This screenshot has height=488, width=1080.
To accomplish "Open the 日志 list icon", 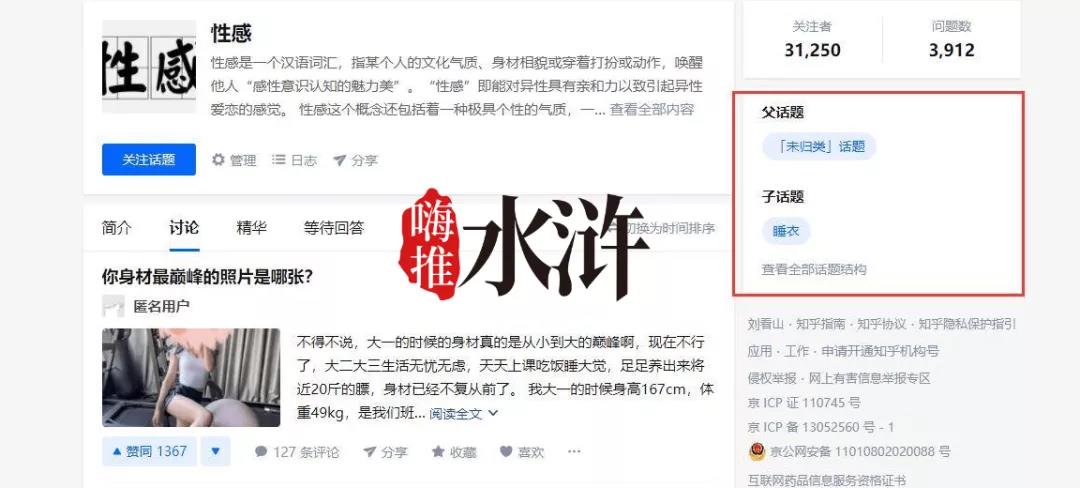I will point(278,160).
